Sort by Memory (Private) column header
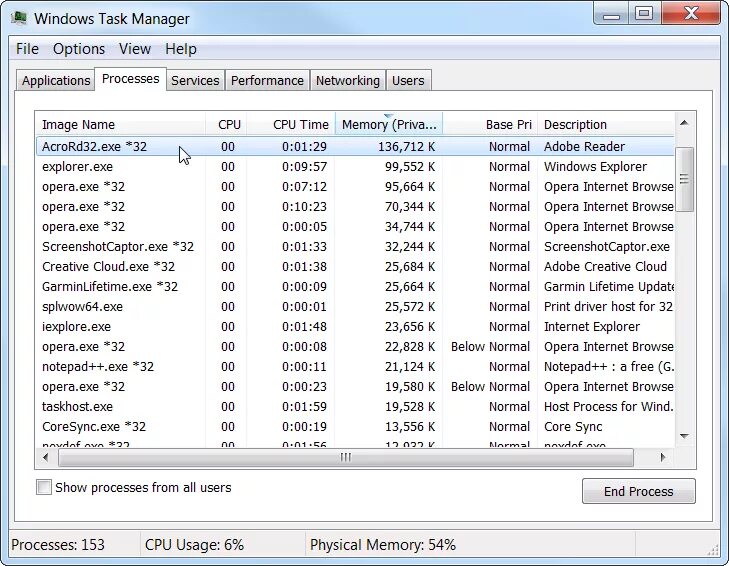 point(389,124)
